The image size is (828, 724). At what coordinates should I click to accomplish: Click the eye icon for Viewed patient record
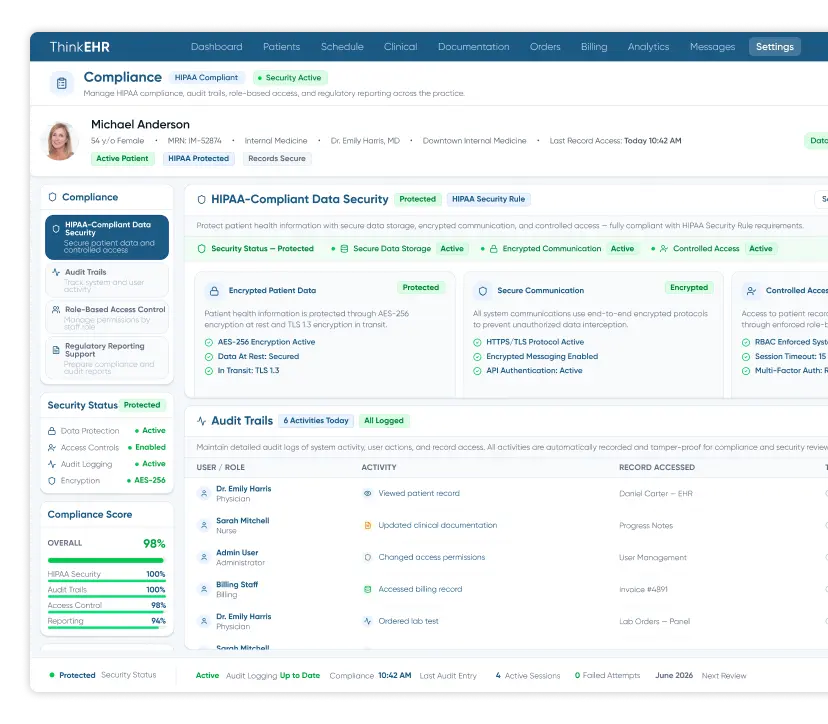(368, 493)
